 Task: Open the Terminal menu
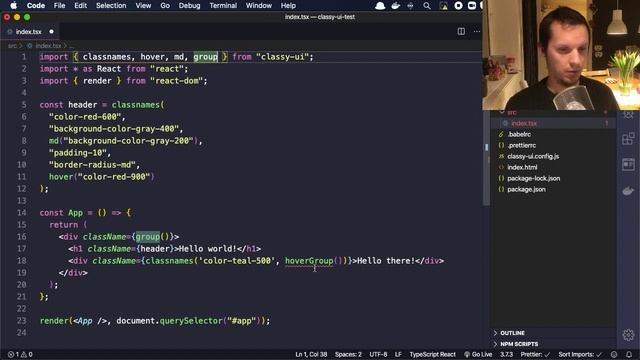pyautogui.click(x=223, y=6)
